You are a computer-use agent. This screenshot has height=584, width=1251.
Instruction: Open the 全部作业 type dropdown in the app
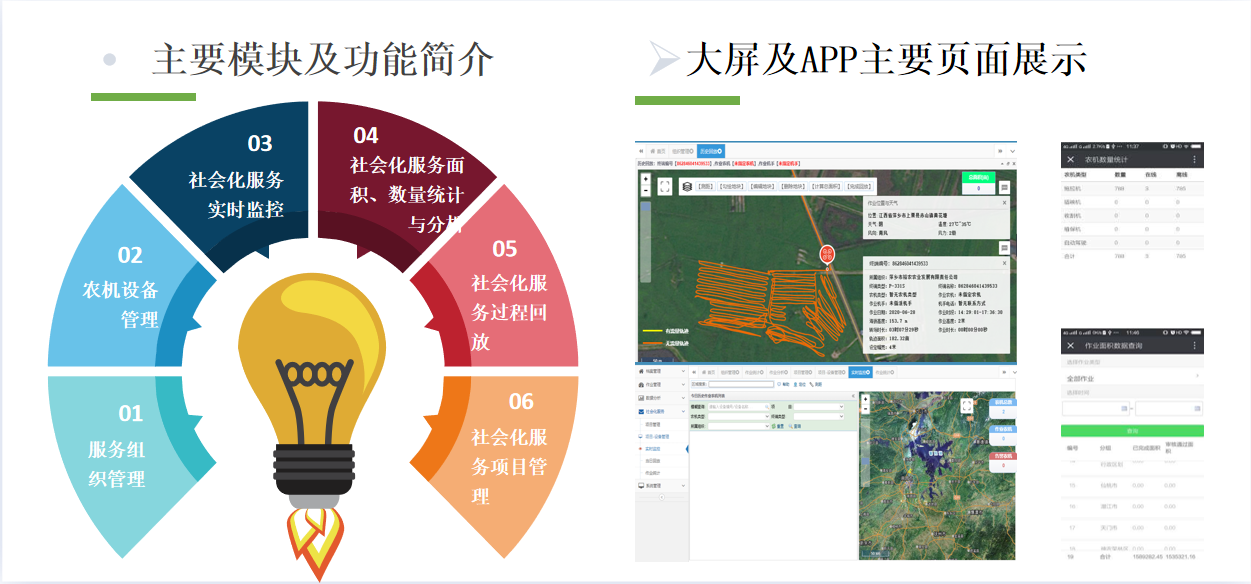[x=1131, y=379]
